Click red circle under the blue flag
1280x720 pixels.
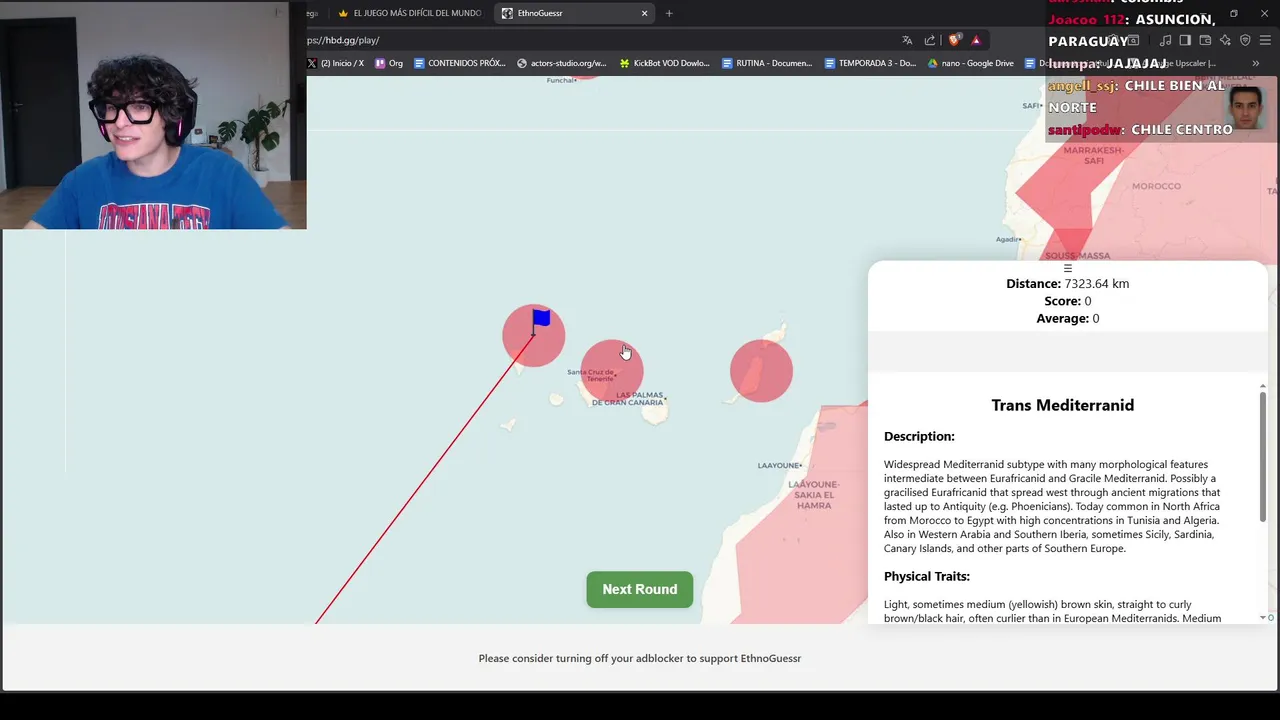click(533, 336)
